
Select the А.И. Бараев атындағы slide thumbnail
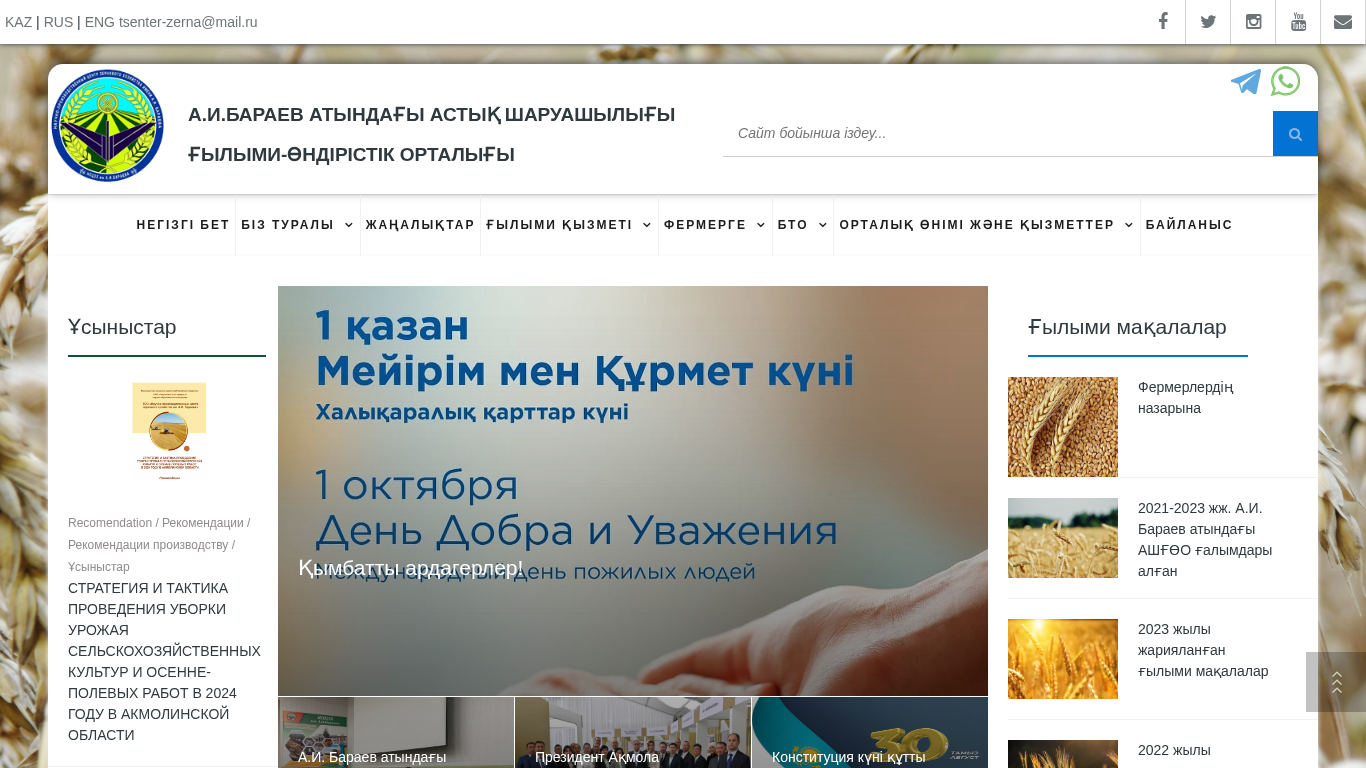(396, 732)
